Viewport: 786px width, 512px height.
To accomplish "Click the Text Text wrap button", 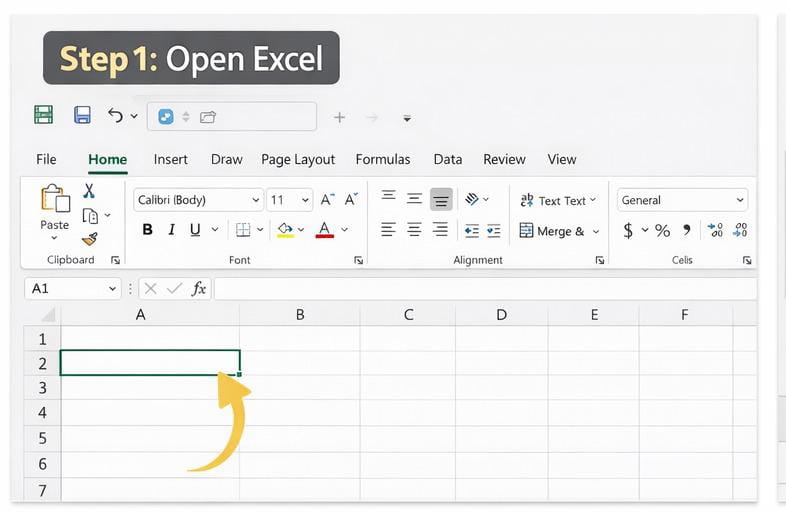I will (557, 200).
